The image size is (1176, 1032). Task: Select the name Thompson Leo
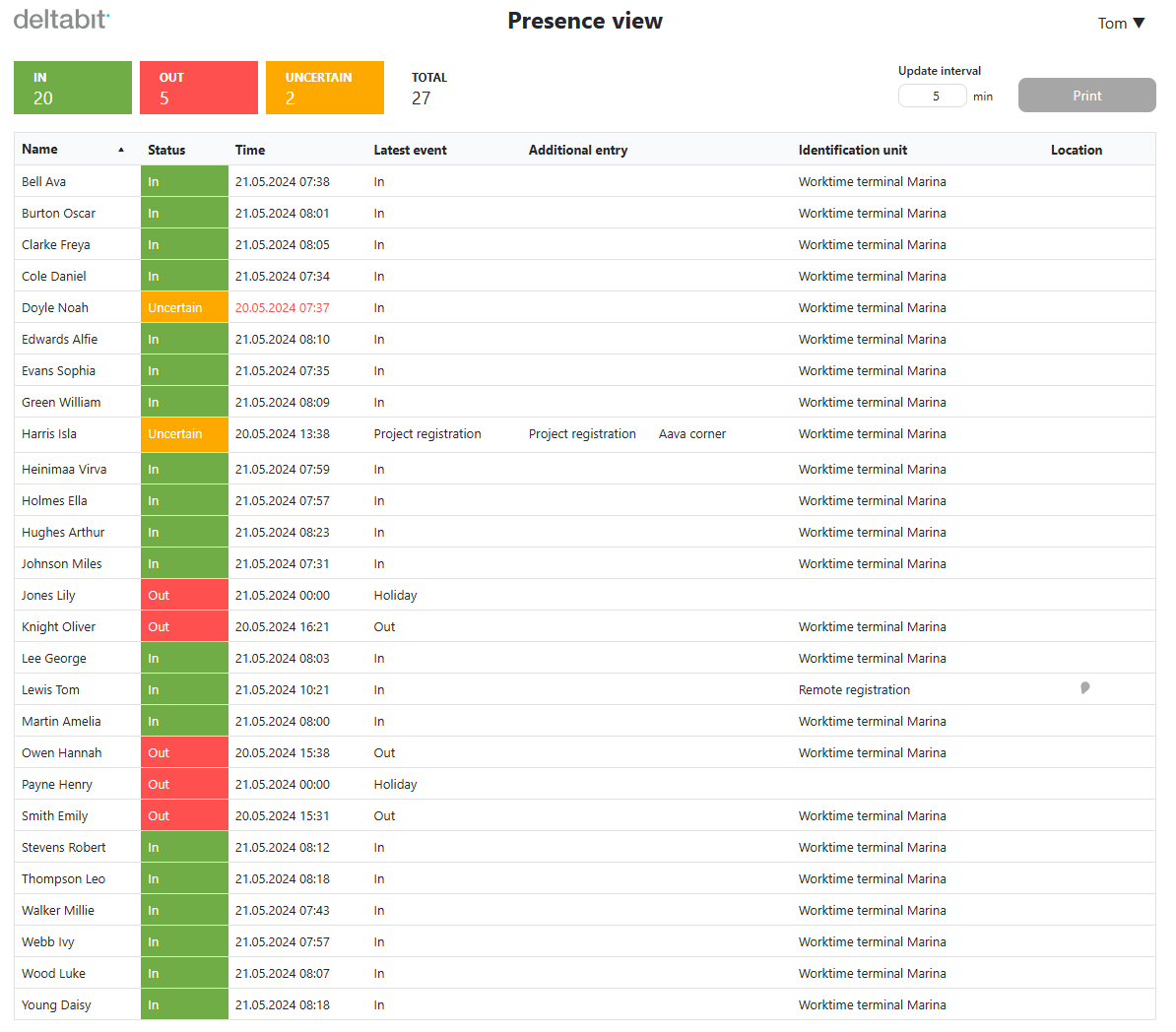click(x=63, y=878)
